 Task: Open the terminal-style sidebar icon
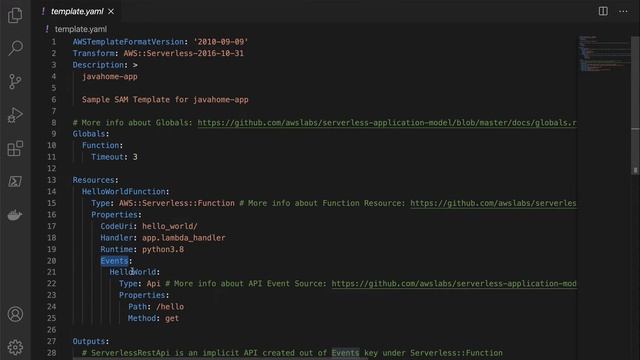point(15,181)
